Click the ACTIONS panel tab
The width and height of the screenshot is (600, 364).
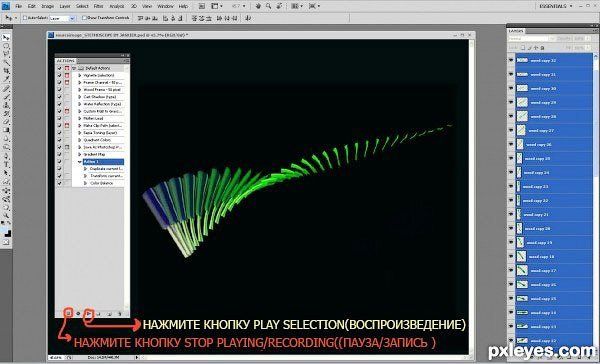coord(66,61)
